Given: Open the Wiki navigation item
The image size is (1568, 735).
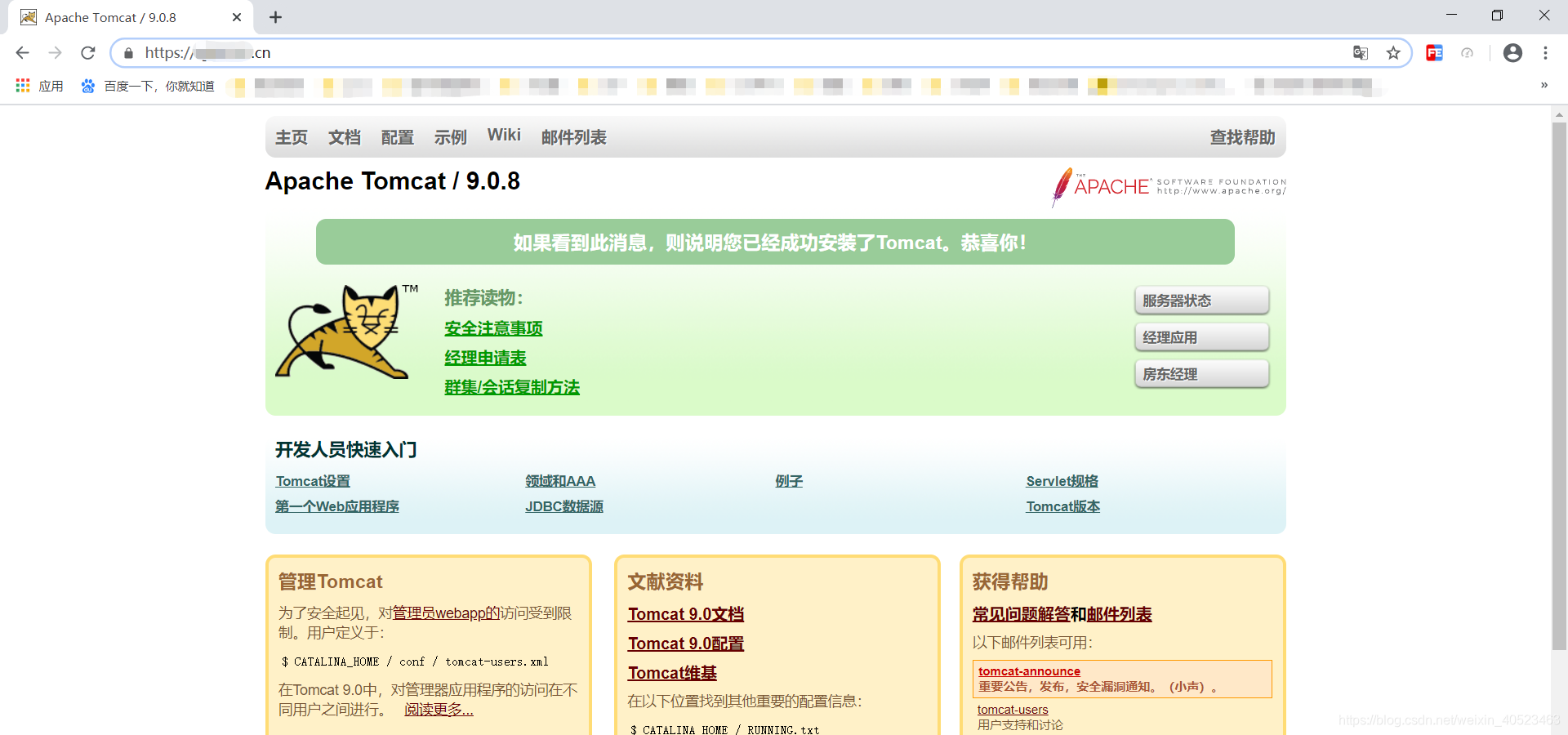Looking at the screenshot, I should pos(504,136).
